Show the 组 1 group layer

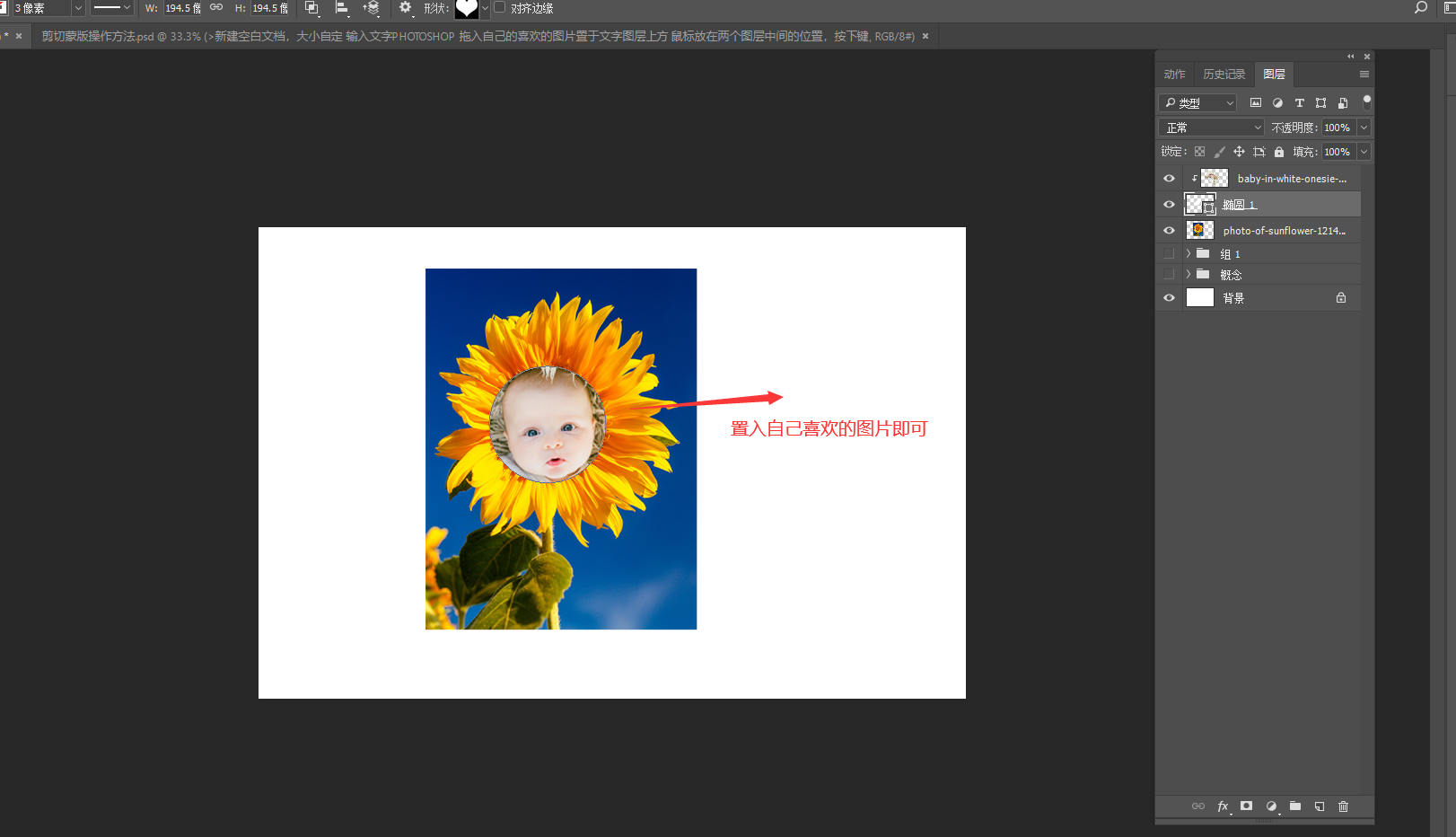pyautogui.click(x=1169, y=254)
